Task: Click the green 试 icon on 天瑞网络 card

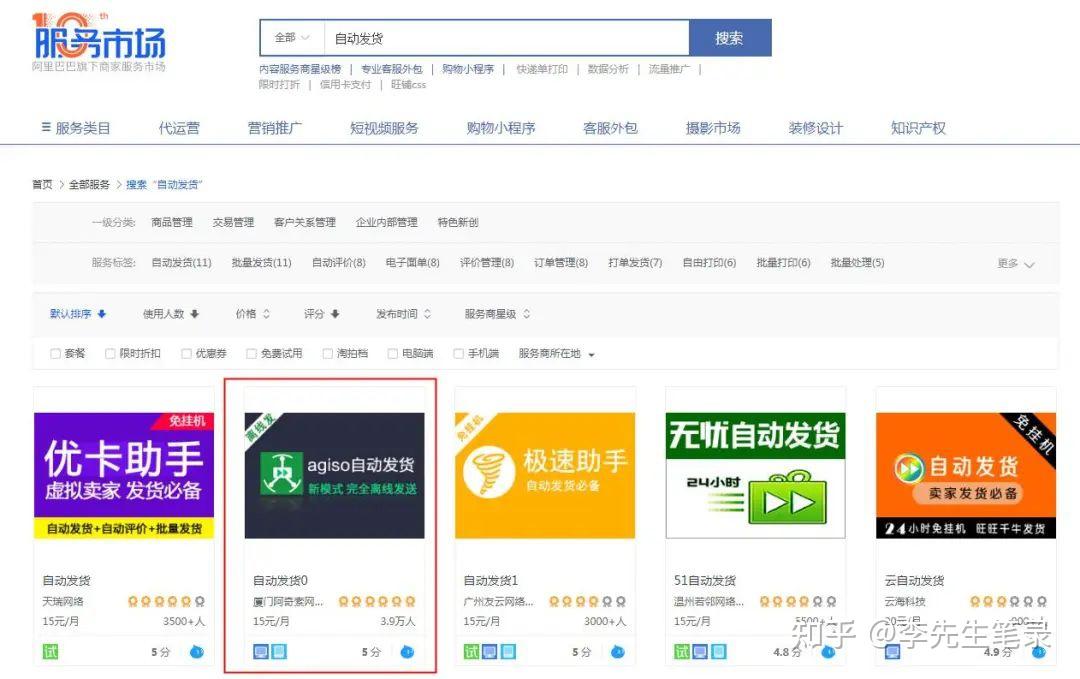Action: (x=50, y=651)
